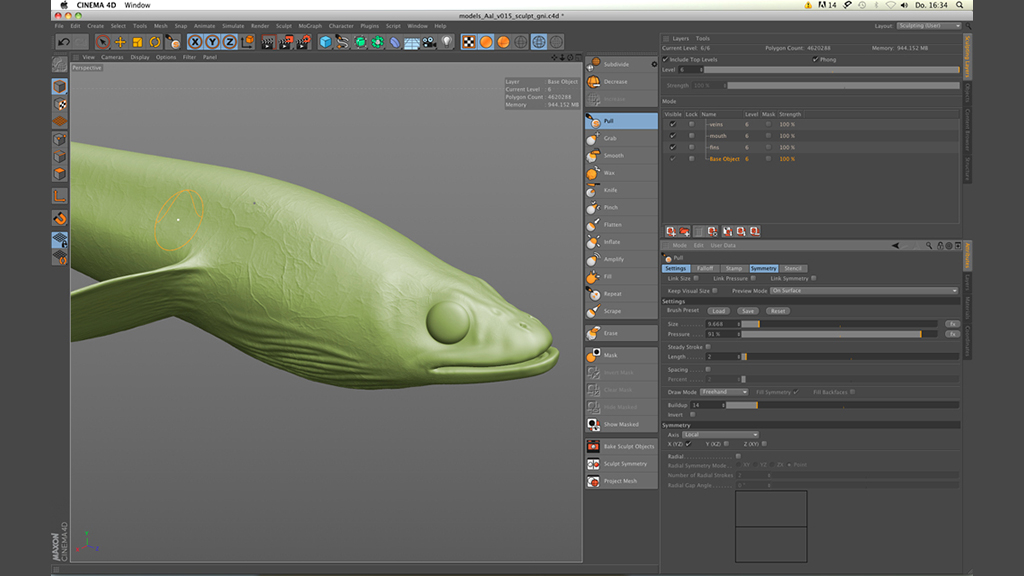Select the Grab sculpt brush
Viewport: 1024px width, 576px height.
tap(609, 138)
